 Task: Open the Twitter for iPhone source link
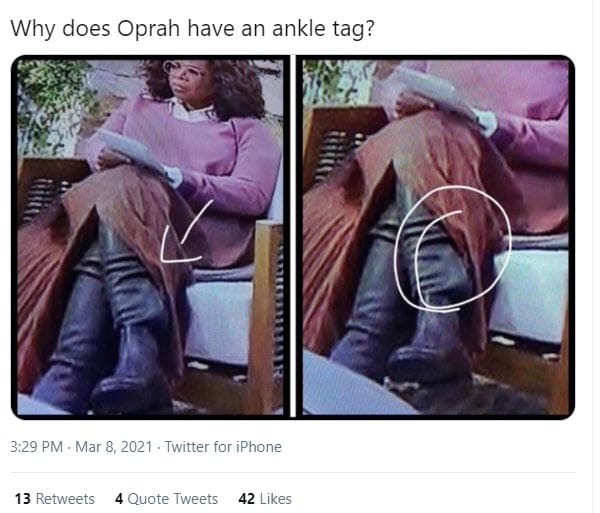223,447
